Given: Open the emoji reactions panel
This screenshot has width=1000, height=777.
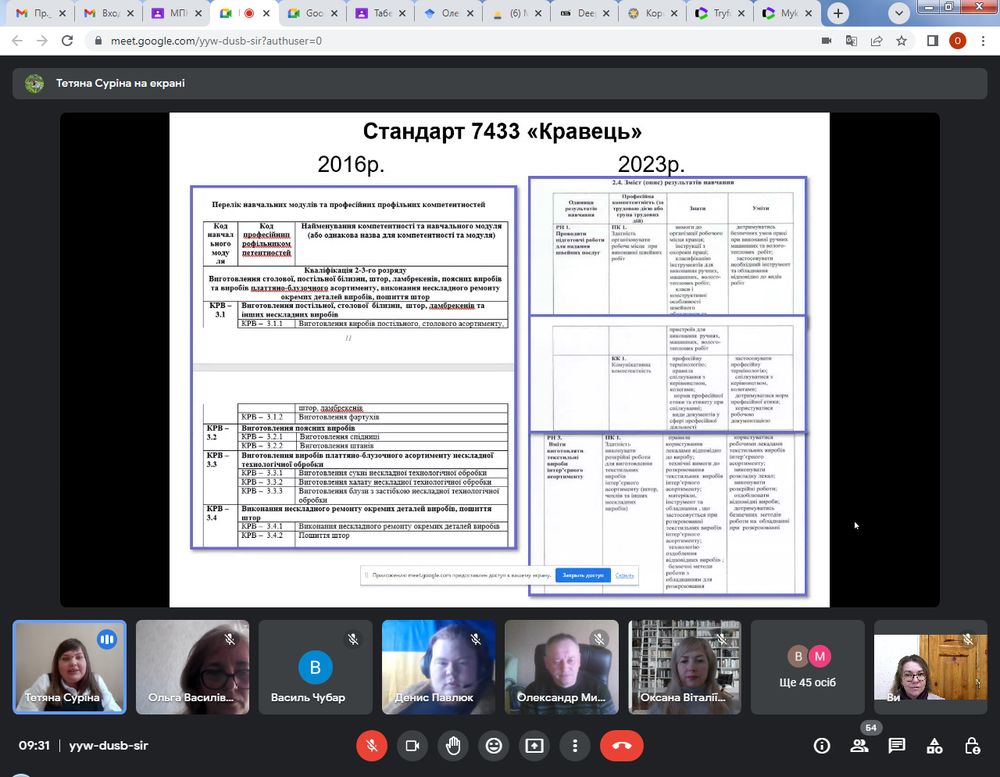Looking at the screenshot, I should pos(493,746).
